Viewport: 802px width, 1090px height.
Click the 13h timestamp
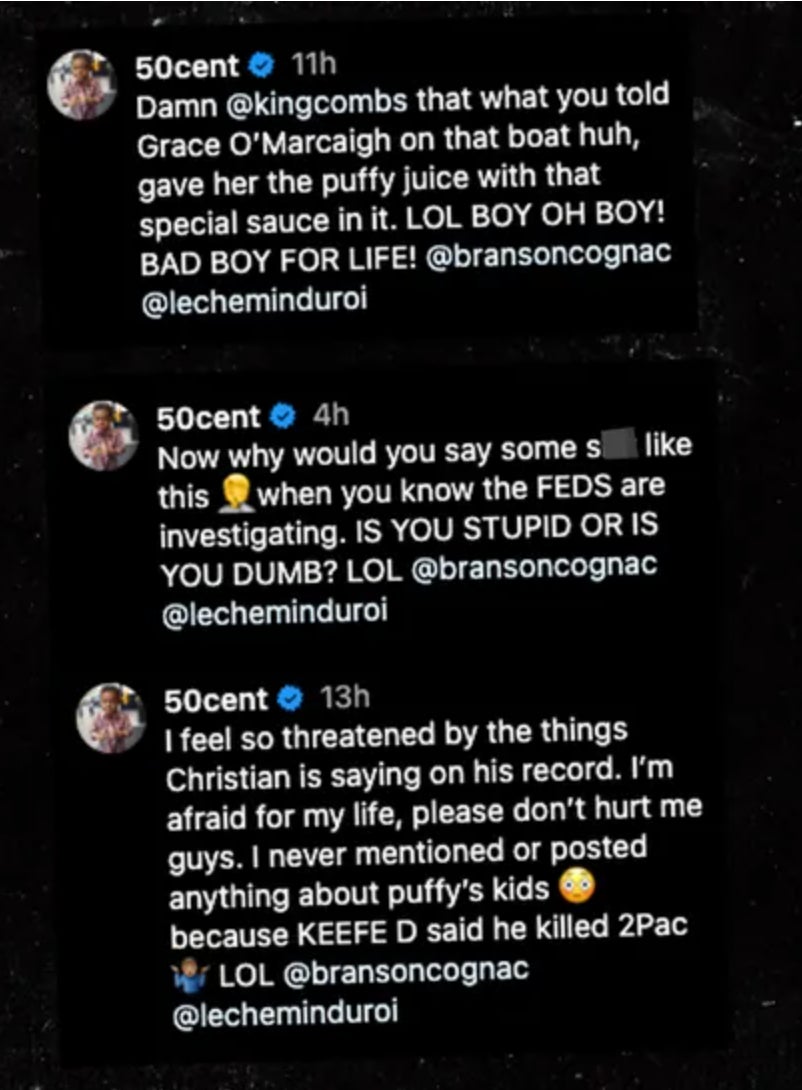click(x=343, y=698)
